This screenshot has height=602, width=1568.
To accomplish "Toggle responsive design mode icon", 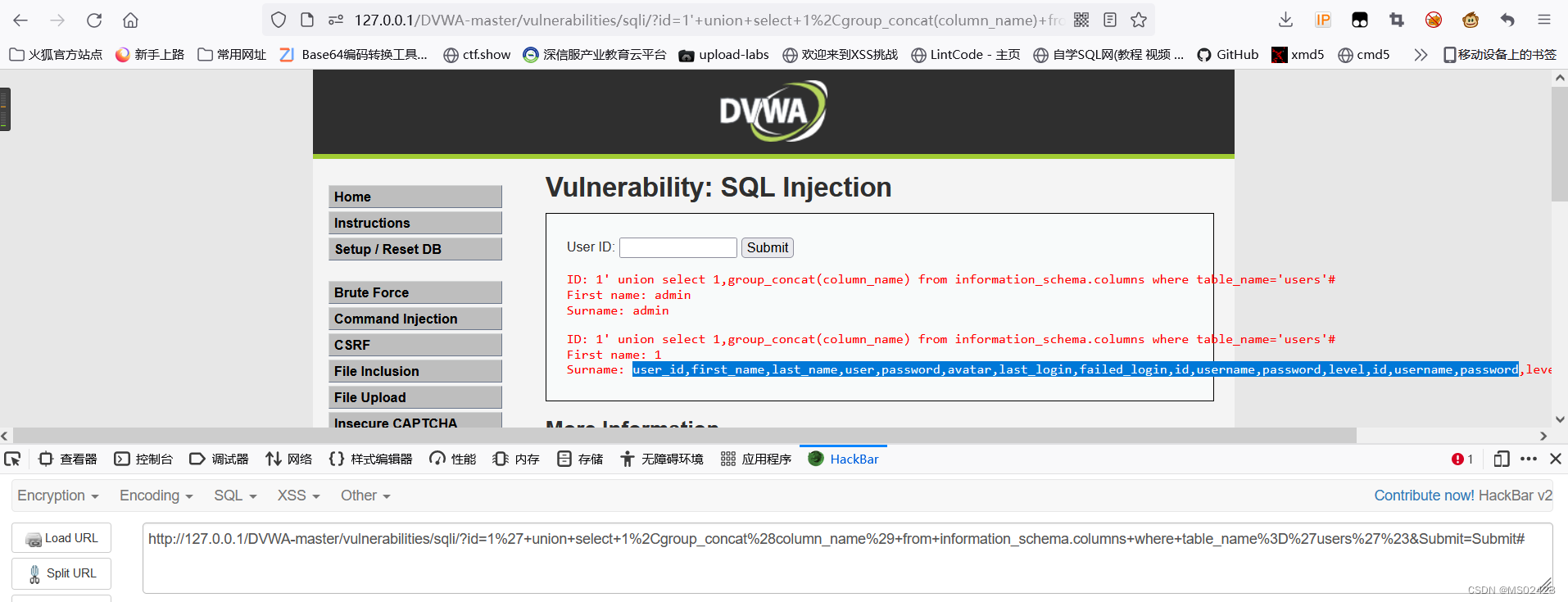I will pos(1501,459).
